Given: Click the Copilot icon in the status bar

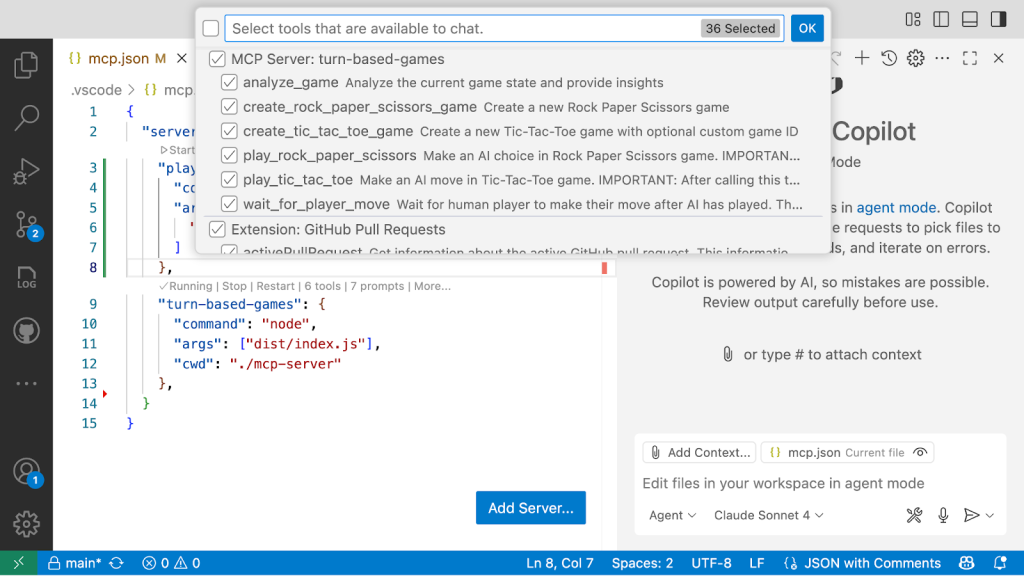Looking at the screenshot, I should (967, 562).
